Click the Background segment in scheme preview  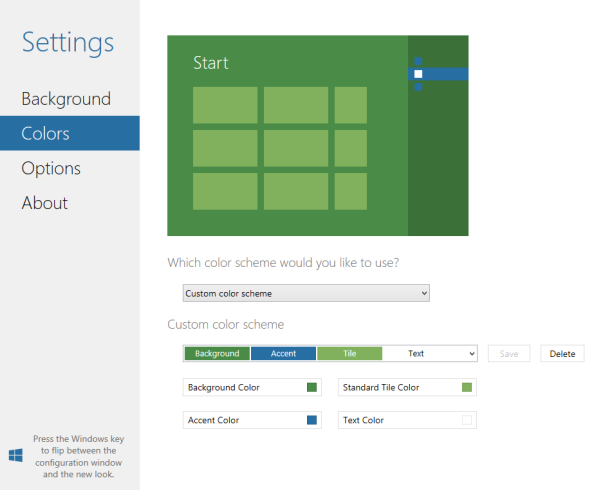coord(217,353)
